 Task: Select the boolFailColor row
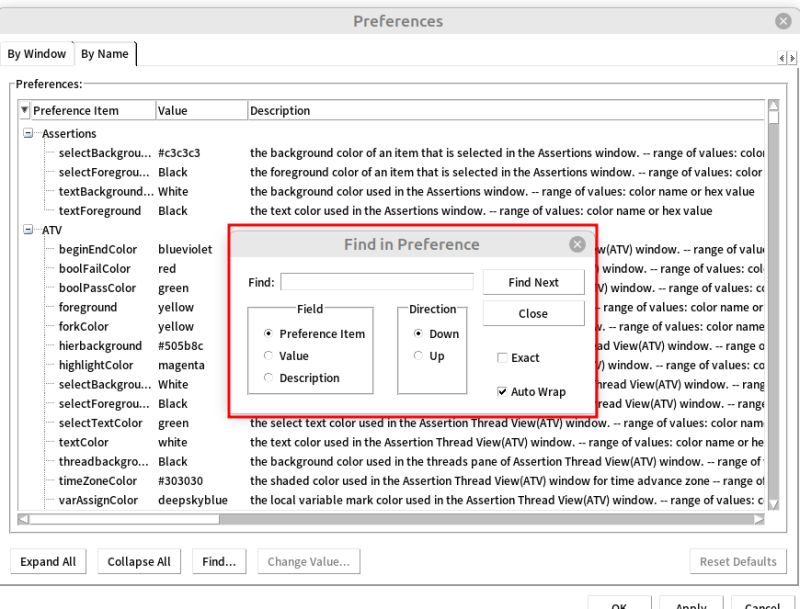(391, 269)
